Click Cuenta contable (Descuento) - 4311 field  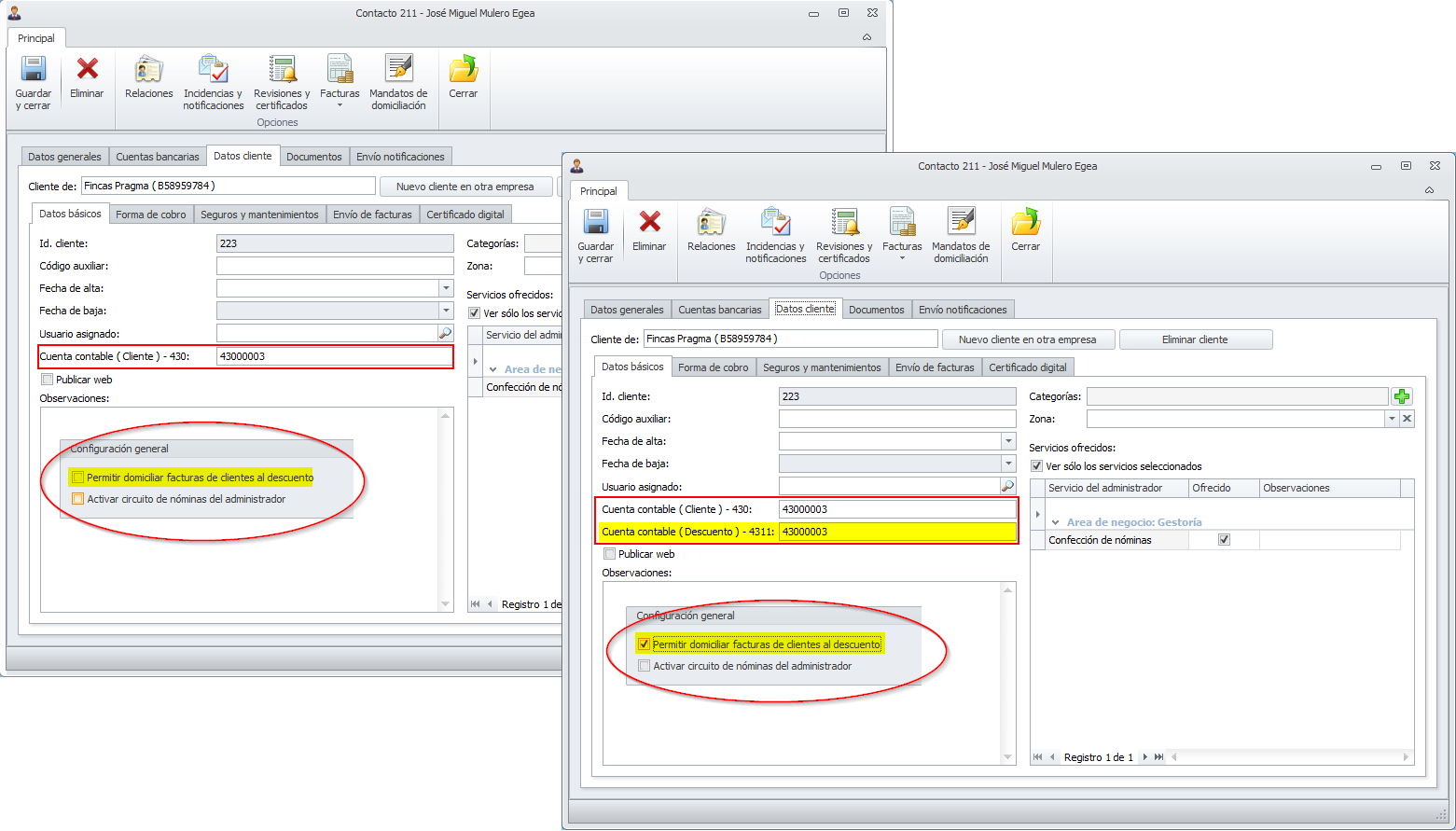point(897,532)
